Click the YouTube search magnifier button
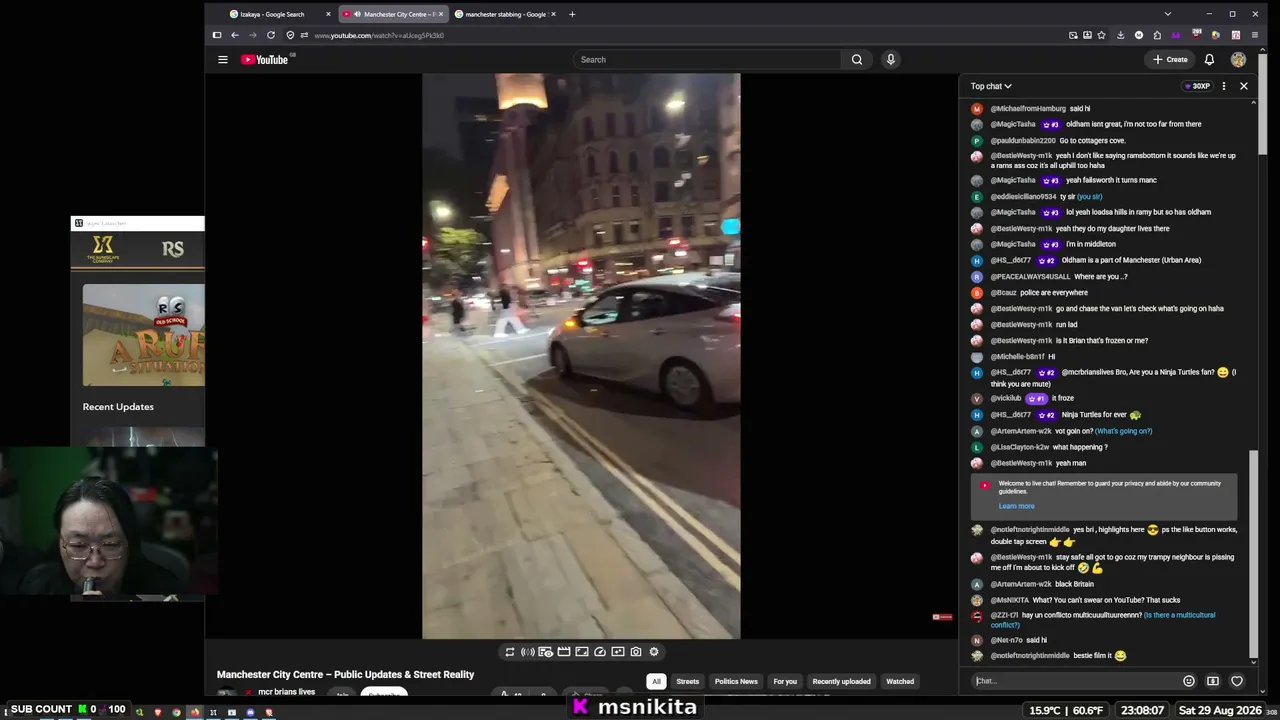The image size is (1280, 720). click(x=857, y=60)
